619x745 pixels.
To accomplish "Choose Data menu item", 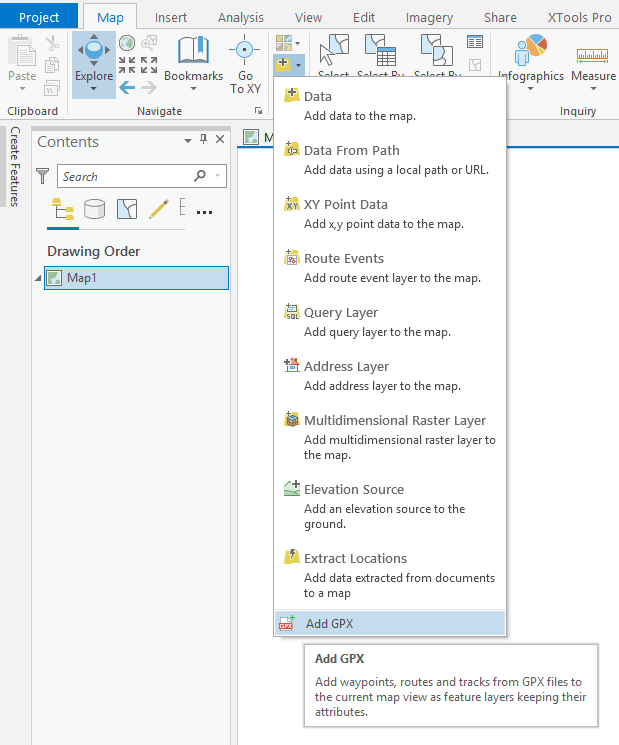I will click(x=390, y=105).
